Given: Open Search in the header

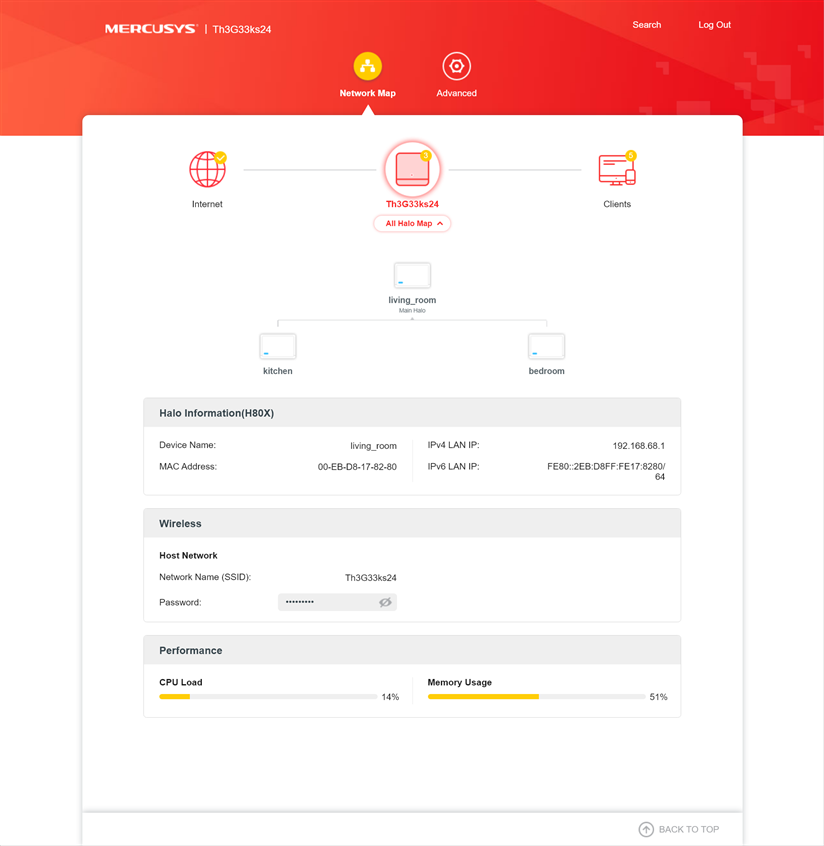Looking at the screenshot, I should 646,25.
